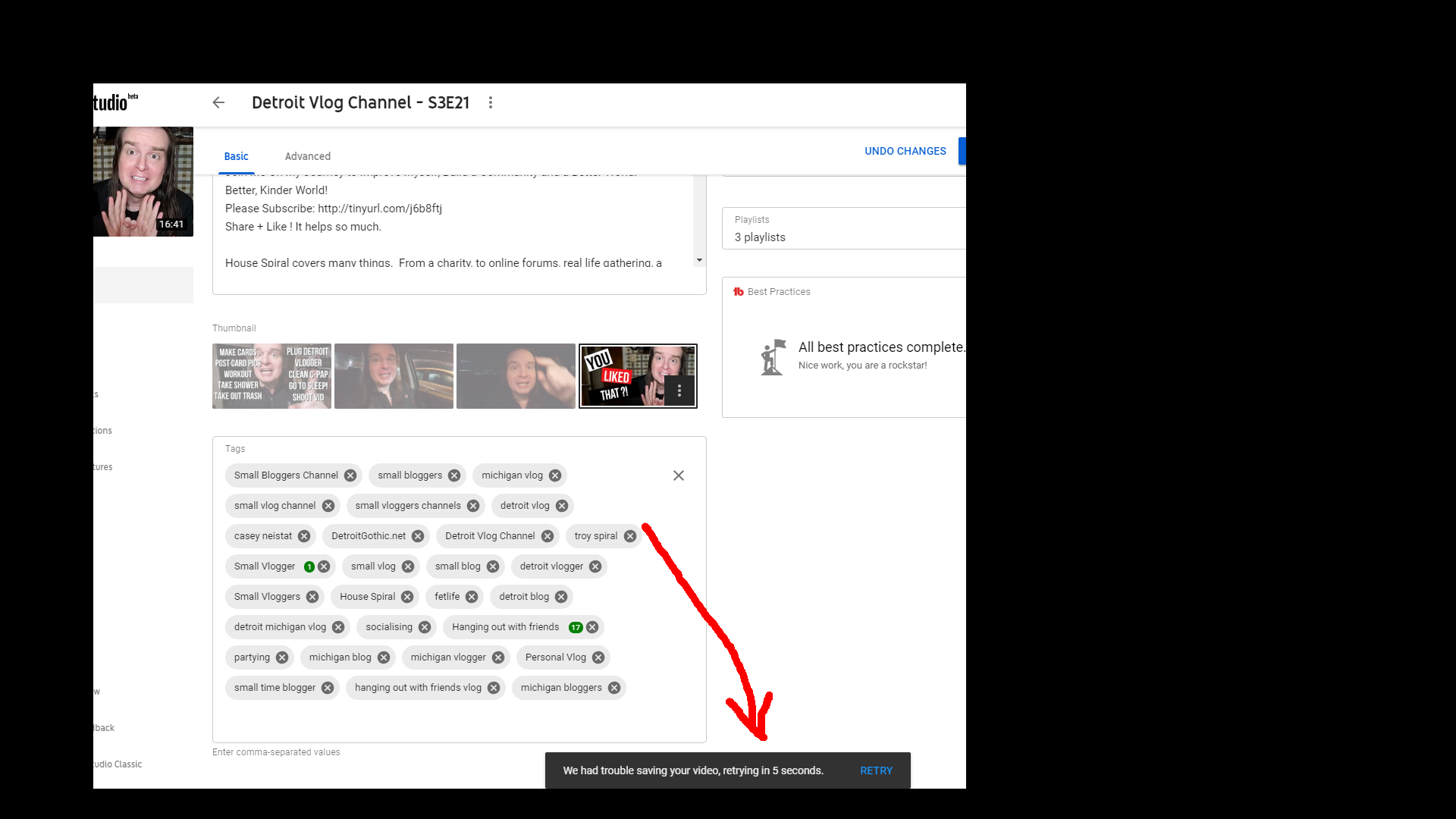
Task: Click the description scrollbar down arrow
Action: (699, 260)
